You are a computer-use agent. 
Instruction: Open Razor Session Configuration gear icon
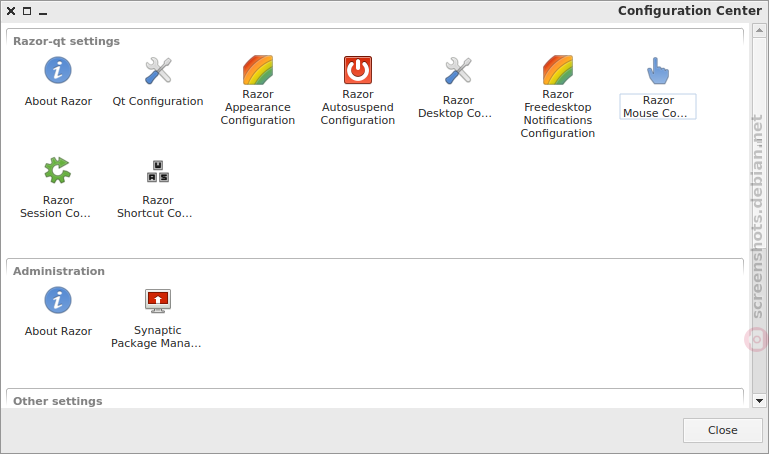58,170
